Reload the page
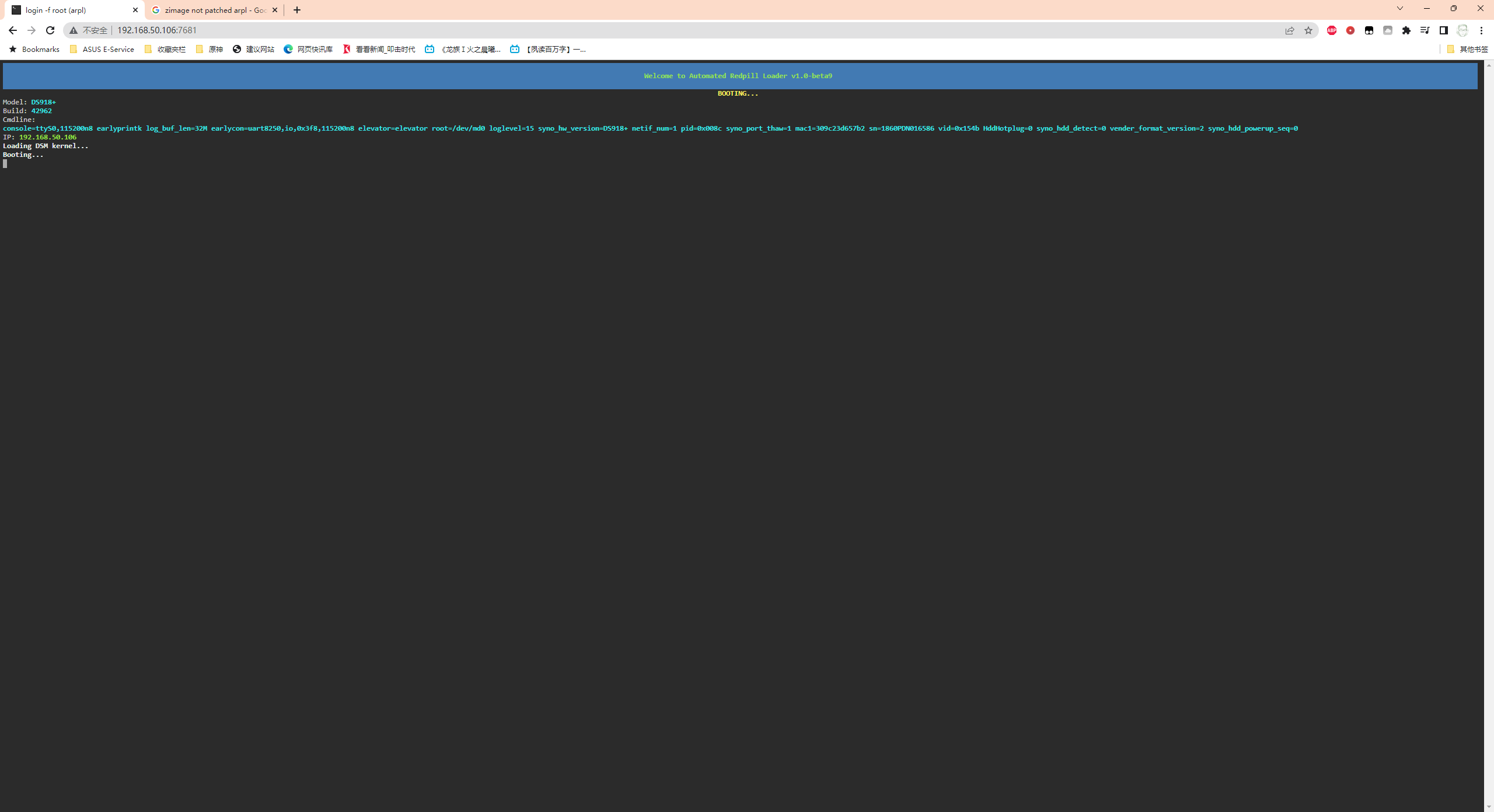Viewport: 1494px width, 812px height. pyautogui.click(x=50, y=30)
